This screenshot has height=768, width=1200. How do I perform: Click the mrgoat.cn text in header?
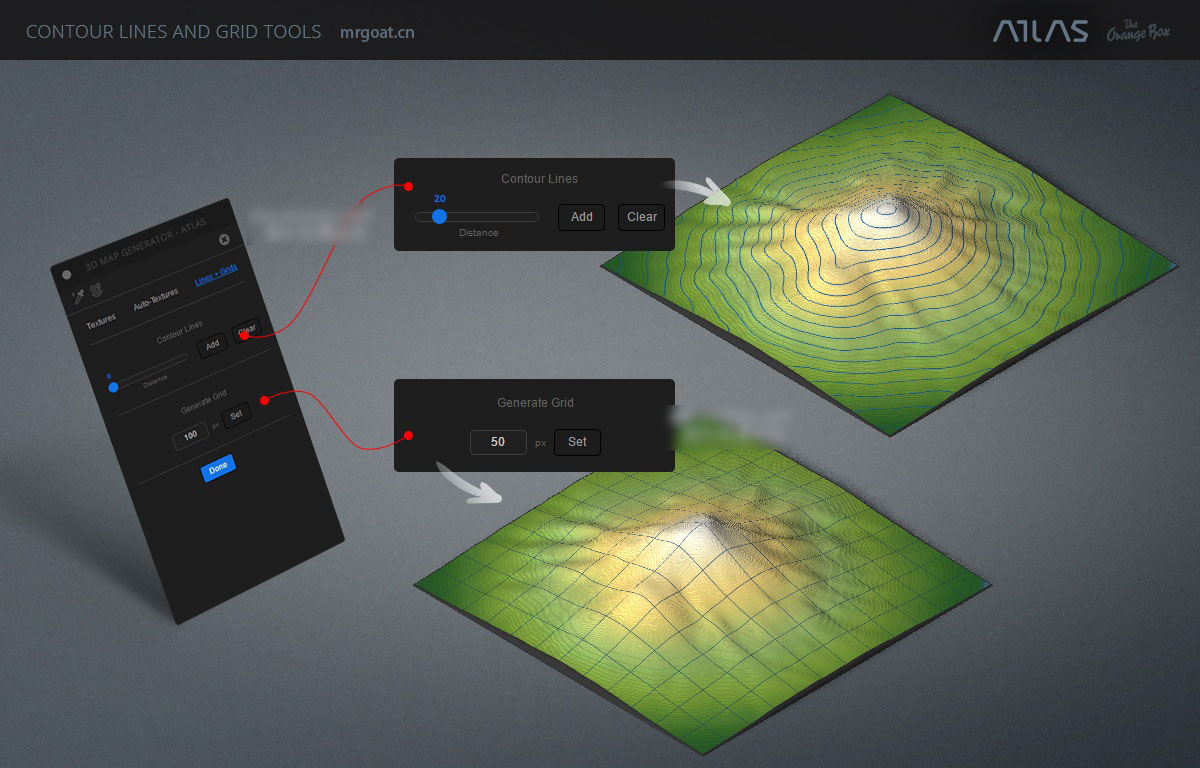pyautogui.click(x=377, y=32)
